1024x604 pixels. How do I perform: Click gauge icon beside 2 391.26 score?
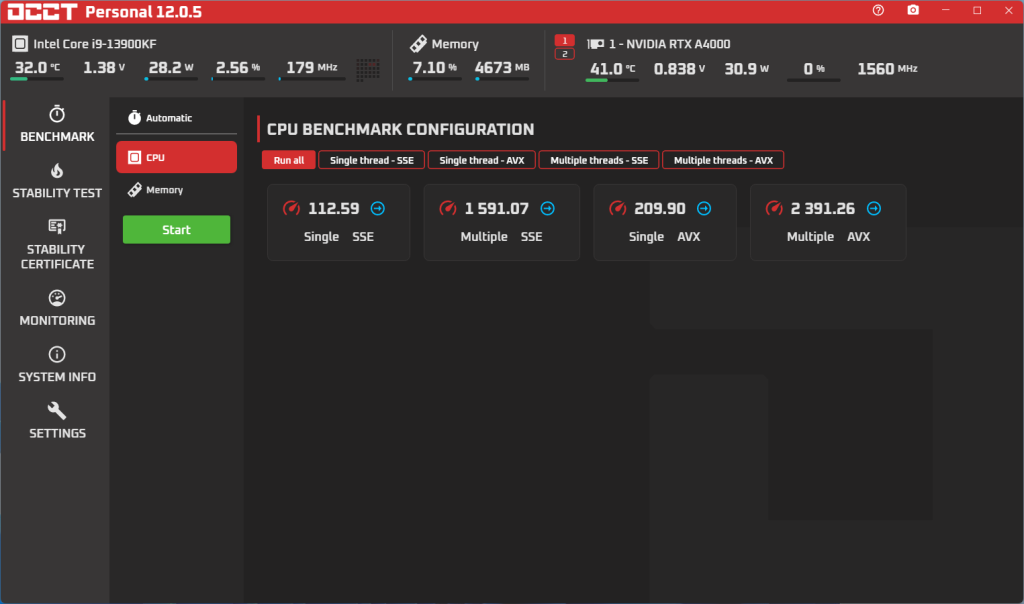[x=774, y=208]
